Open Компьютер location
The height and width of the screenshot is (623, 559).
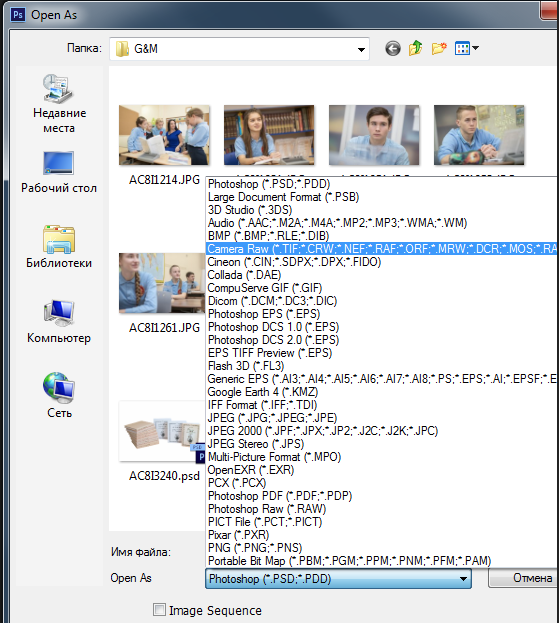[59, 322]
